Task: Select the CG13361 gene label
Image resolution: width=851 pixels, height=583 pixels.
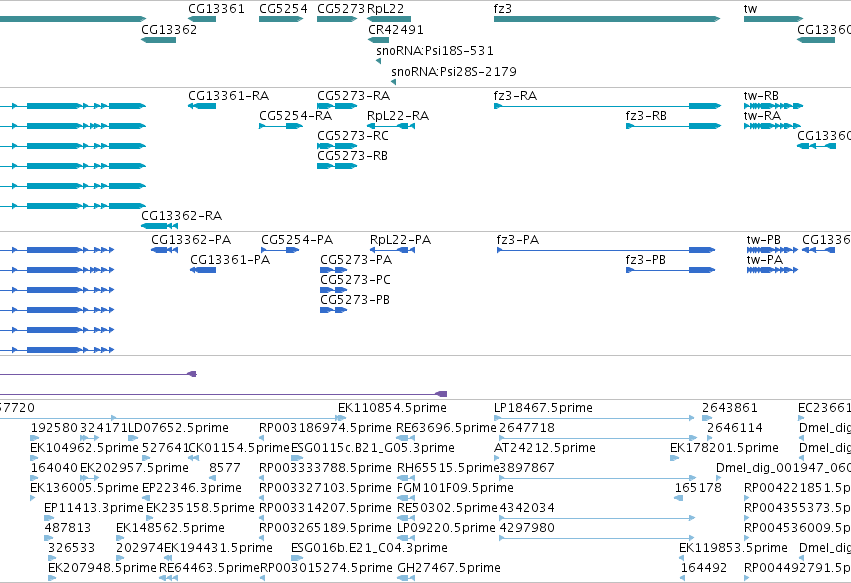Action: click(216, 9)
